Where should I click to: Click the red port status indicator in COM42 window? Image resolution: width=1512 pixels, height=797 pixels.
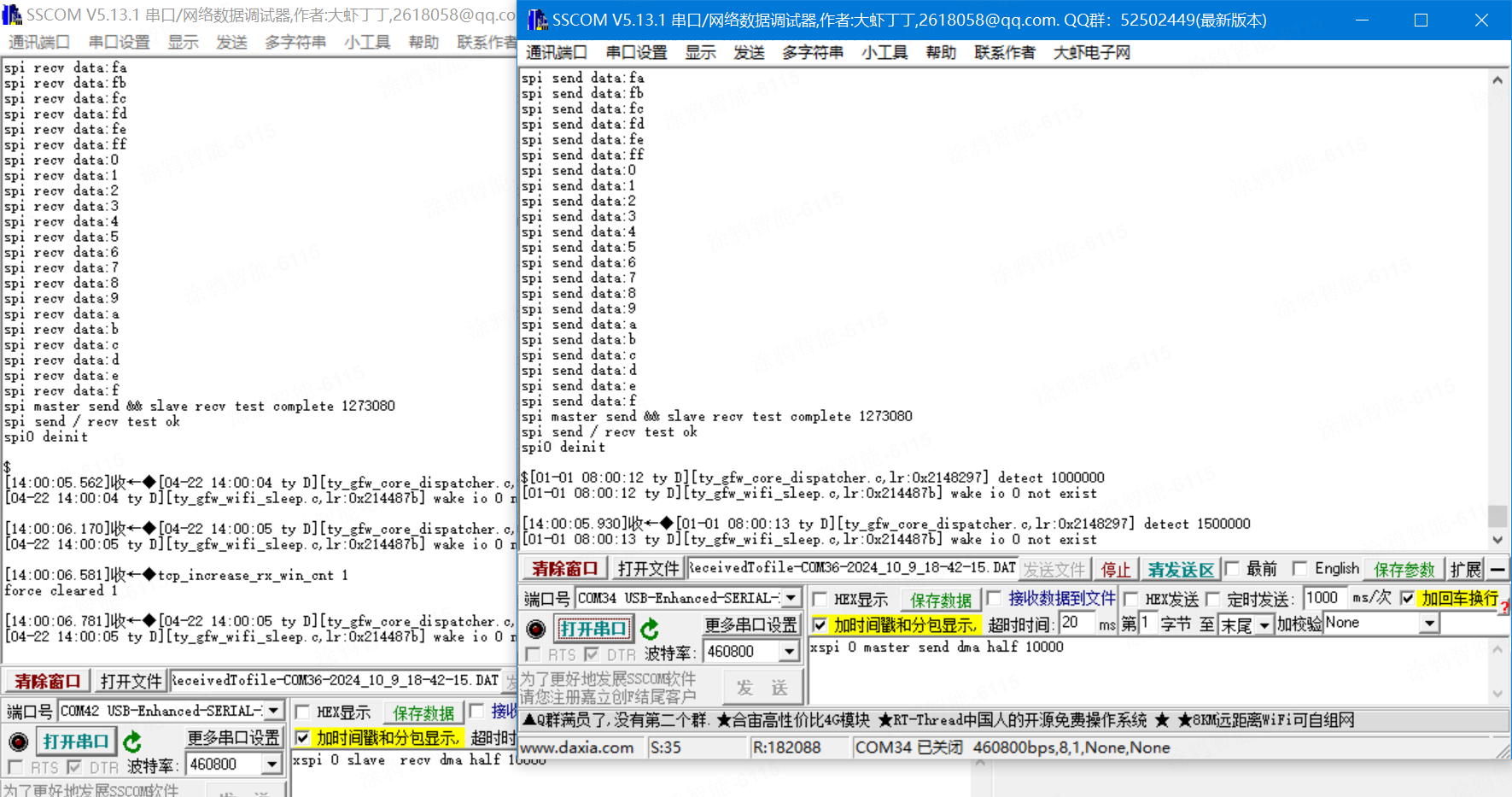(x=18, y=741)
